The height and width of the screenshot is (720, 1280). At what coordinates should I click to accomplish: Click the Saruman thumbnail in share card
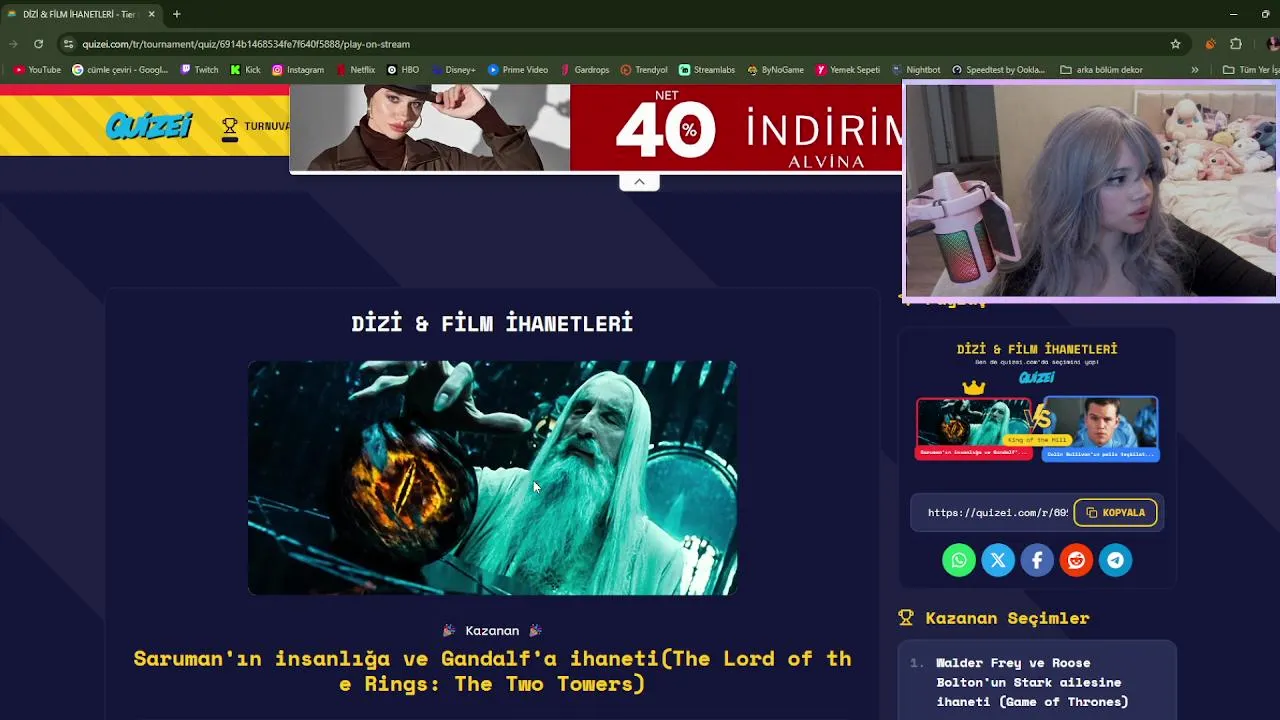click(x=973, y=429)
